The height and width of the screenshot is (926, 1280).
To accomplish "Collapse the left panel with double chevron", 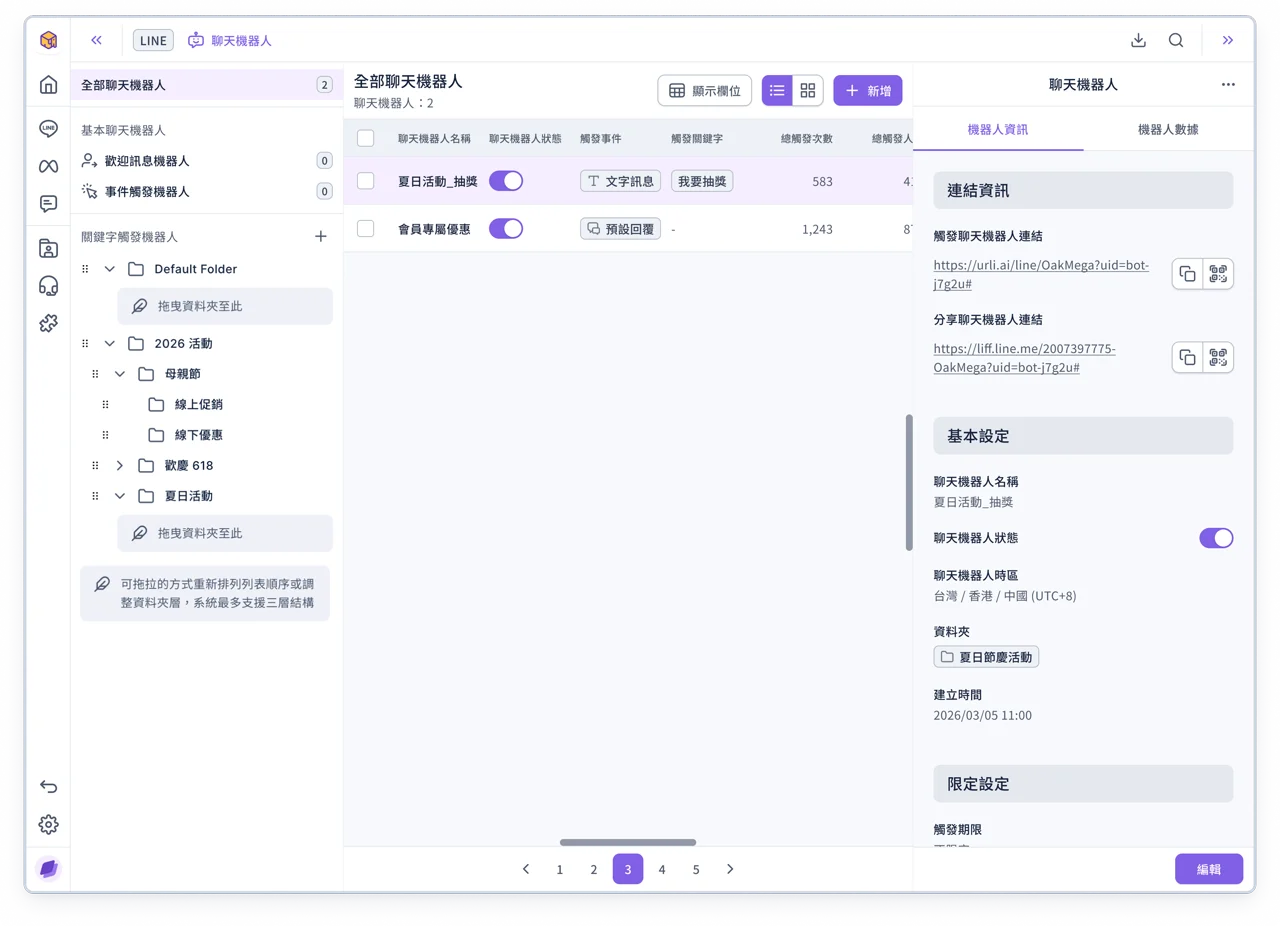I will pyautogui.click(x=97, y=40).
